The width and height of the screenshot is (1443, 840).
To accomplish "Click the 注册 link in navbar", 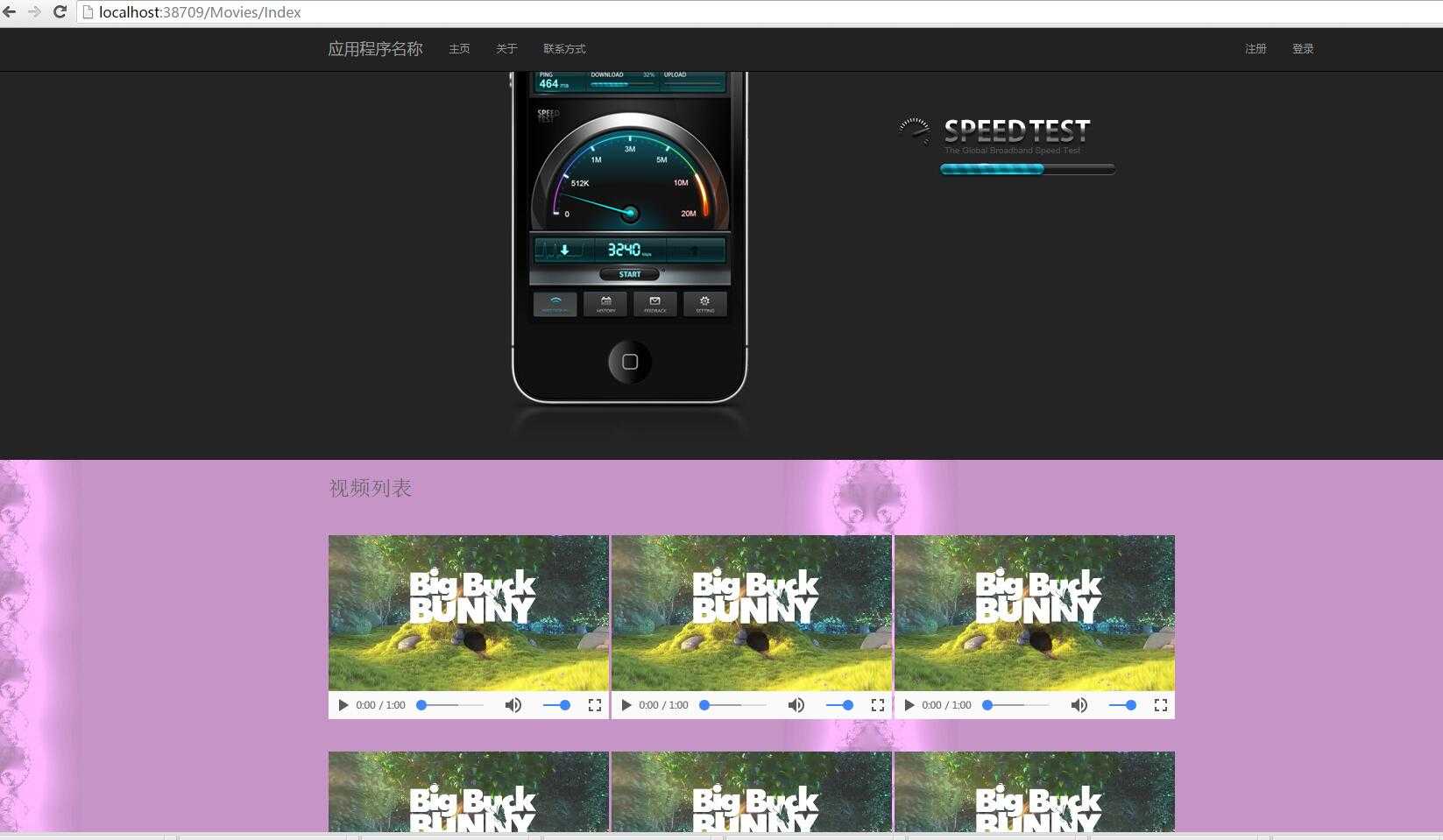I will pos(1256,49).
